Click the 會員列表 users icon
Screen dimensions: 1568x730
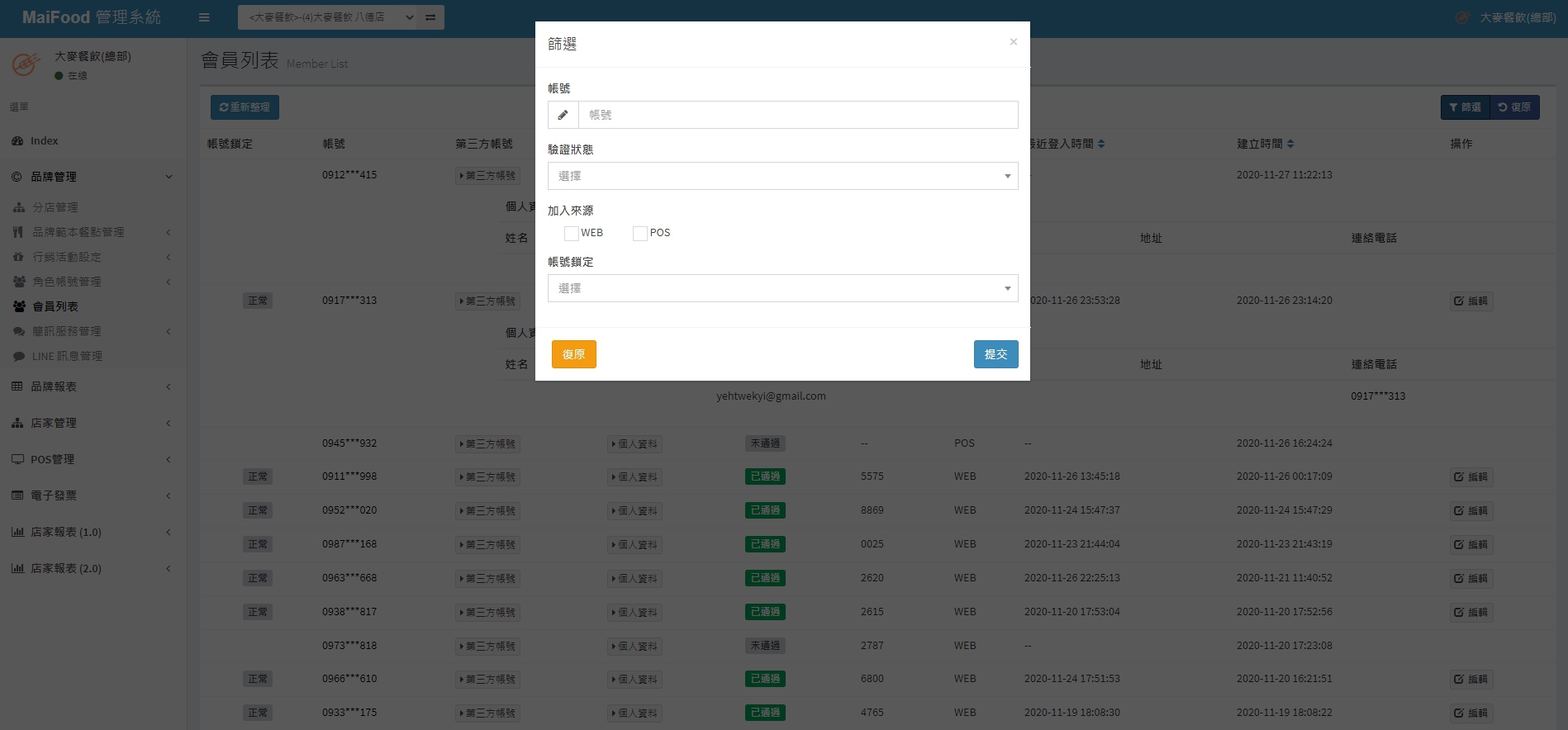pos(19,306)
